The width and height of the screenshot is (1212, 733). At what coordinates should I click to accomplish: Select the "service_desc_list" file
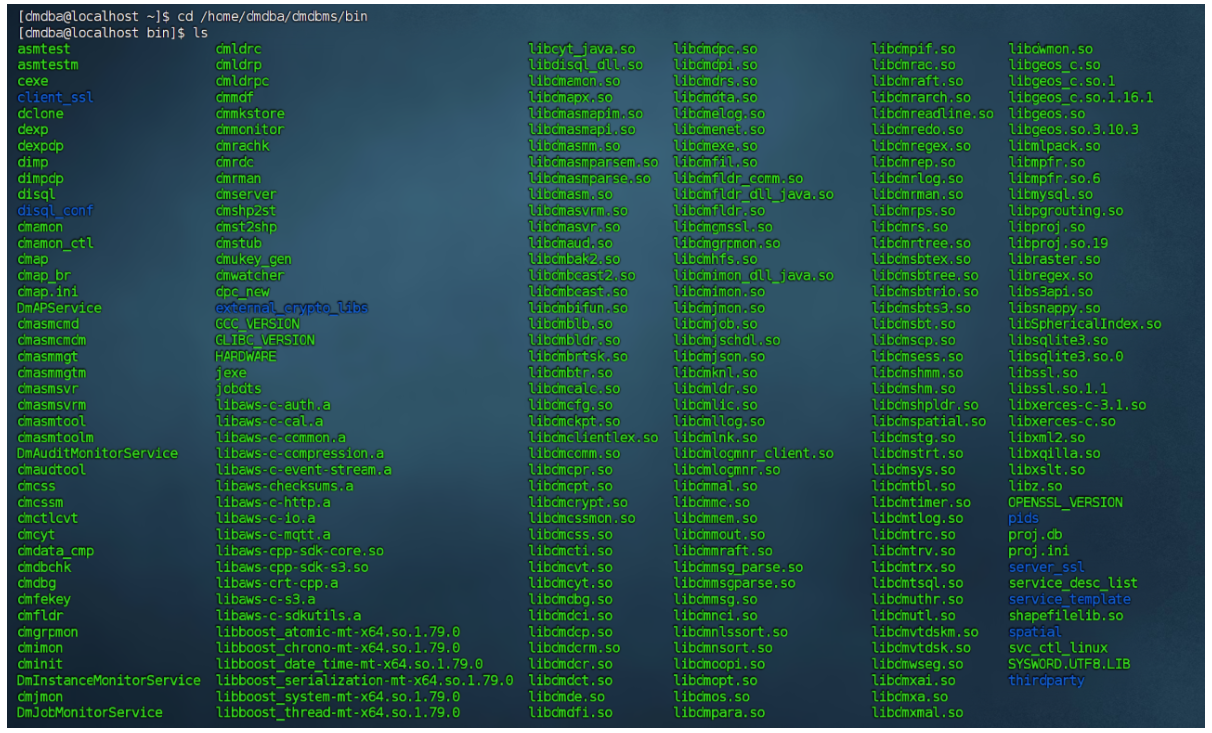tap(1073, 583)
